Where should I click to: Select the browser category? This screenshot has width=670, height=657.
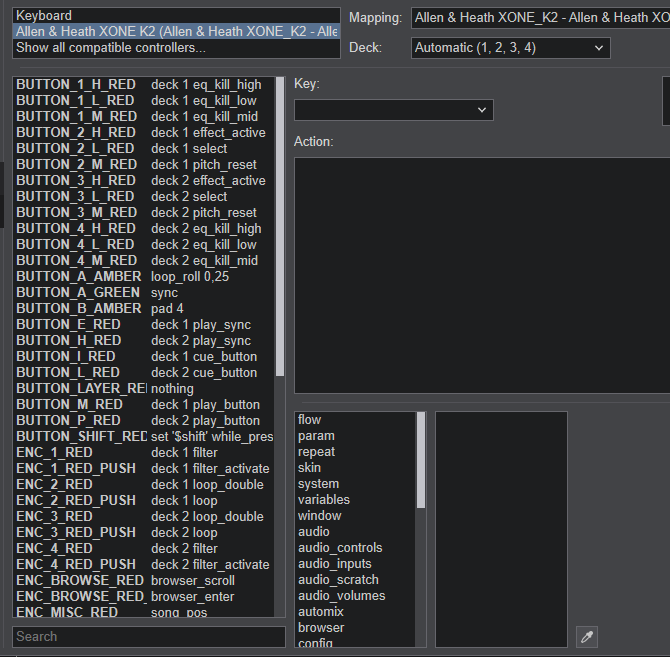(x=356, y=628)
